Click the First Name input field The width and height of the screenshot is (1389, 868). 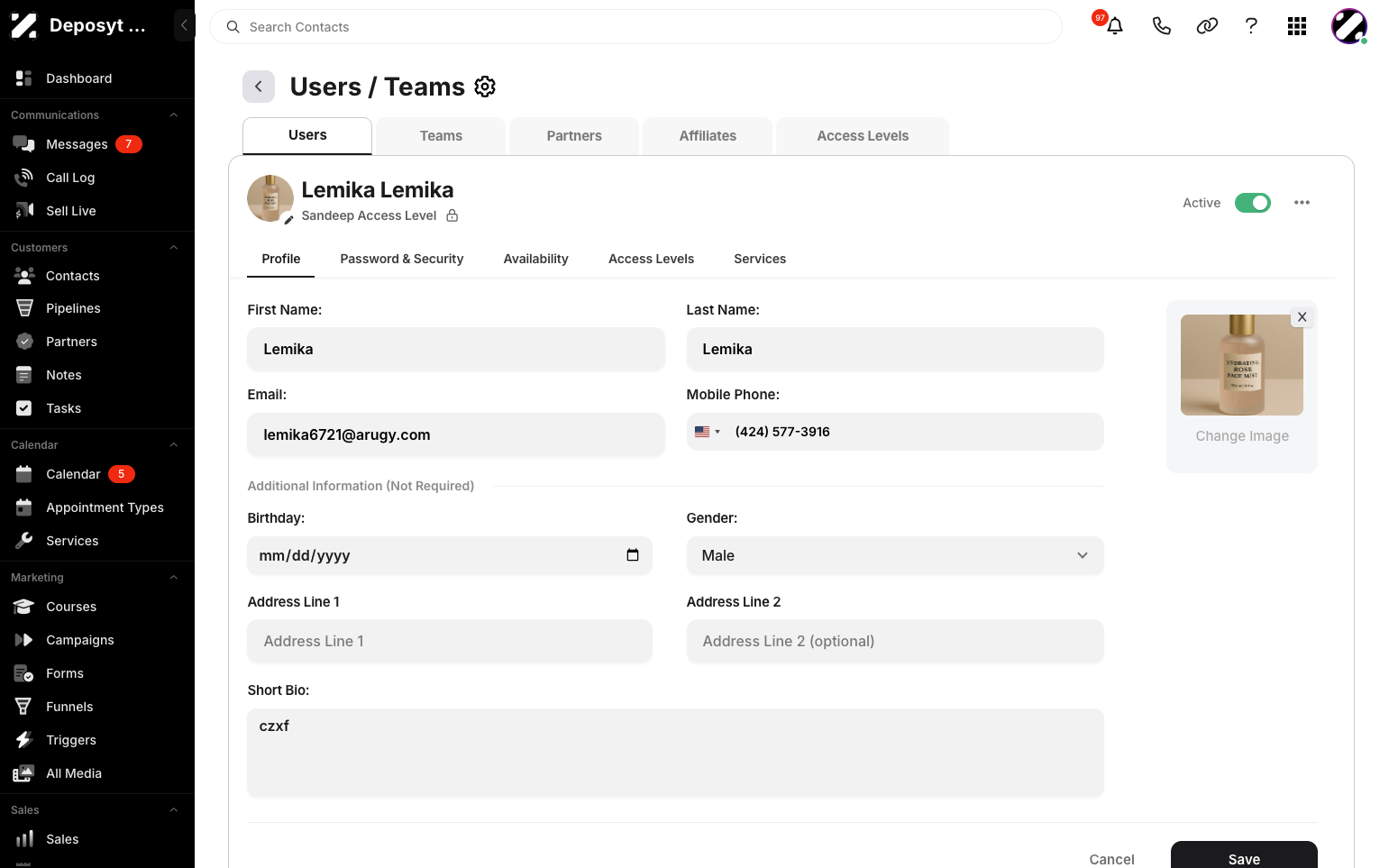pos(456,349)
